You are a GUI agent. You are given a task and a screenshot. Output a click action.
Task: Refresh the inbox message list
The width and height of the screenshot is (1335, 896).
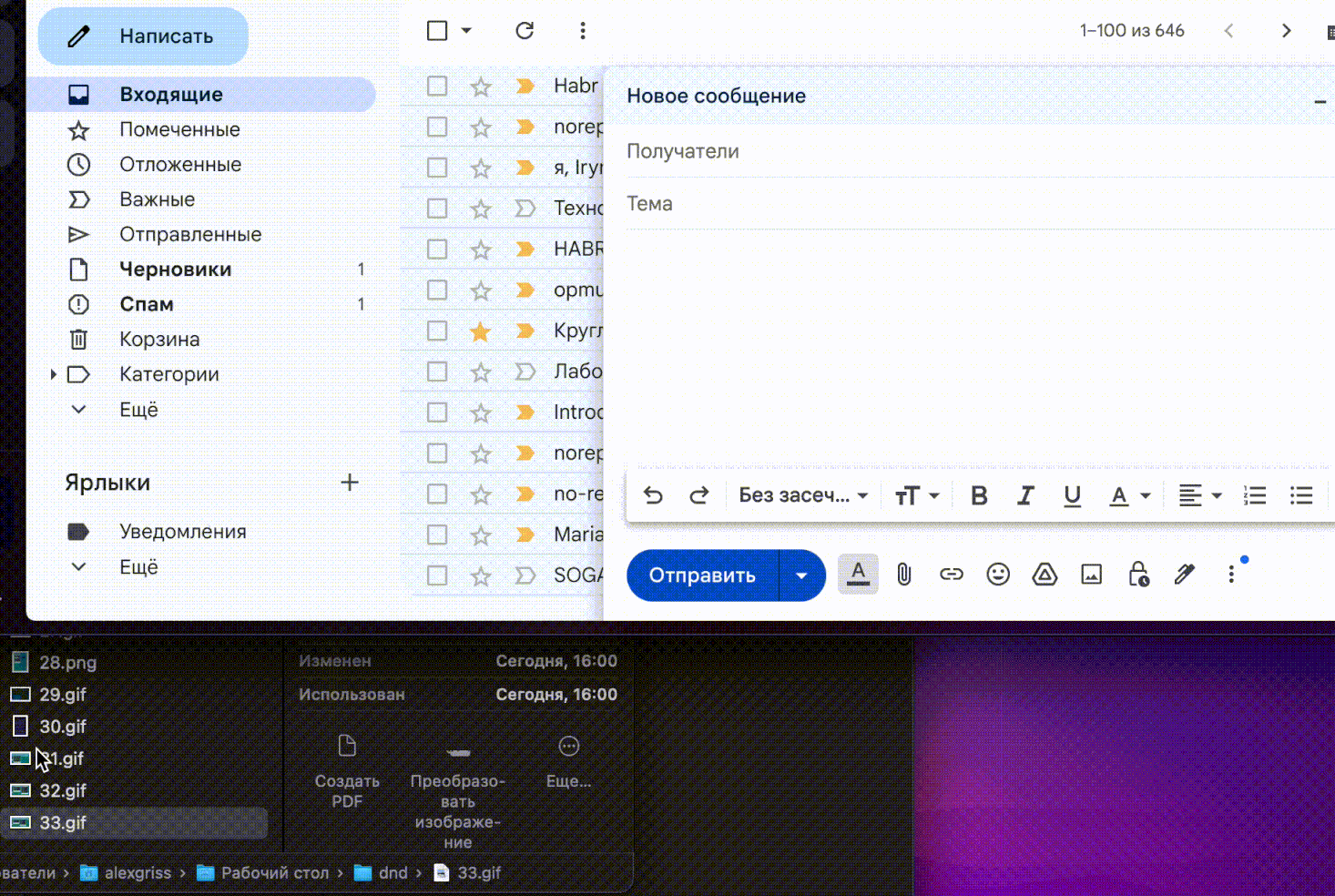pos(525,31)
